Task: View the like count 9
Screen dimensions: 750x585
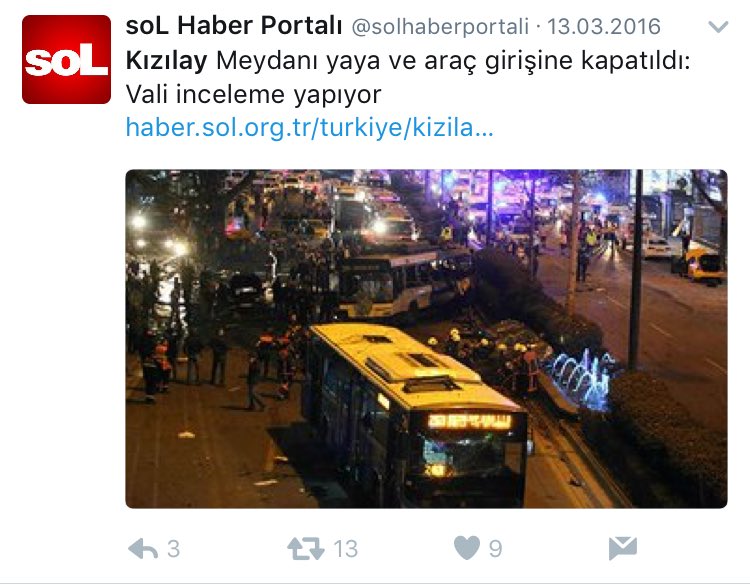Action: coord(496,549)
